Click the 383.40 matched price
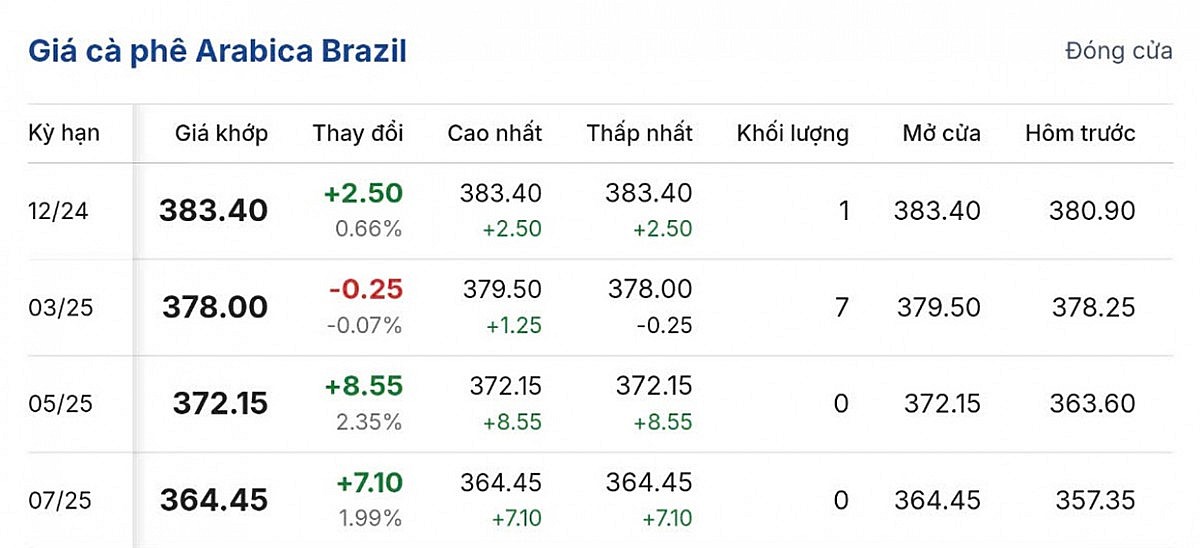 (x=213, y=211)
